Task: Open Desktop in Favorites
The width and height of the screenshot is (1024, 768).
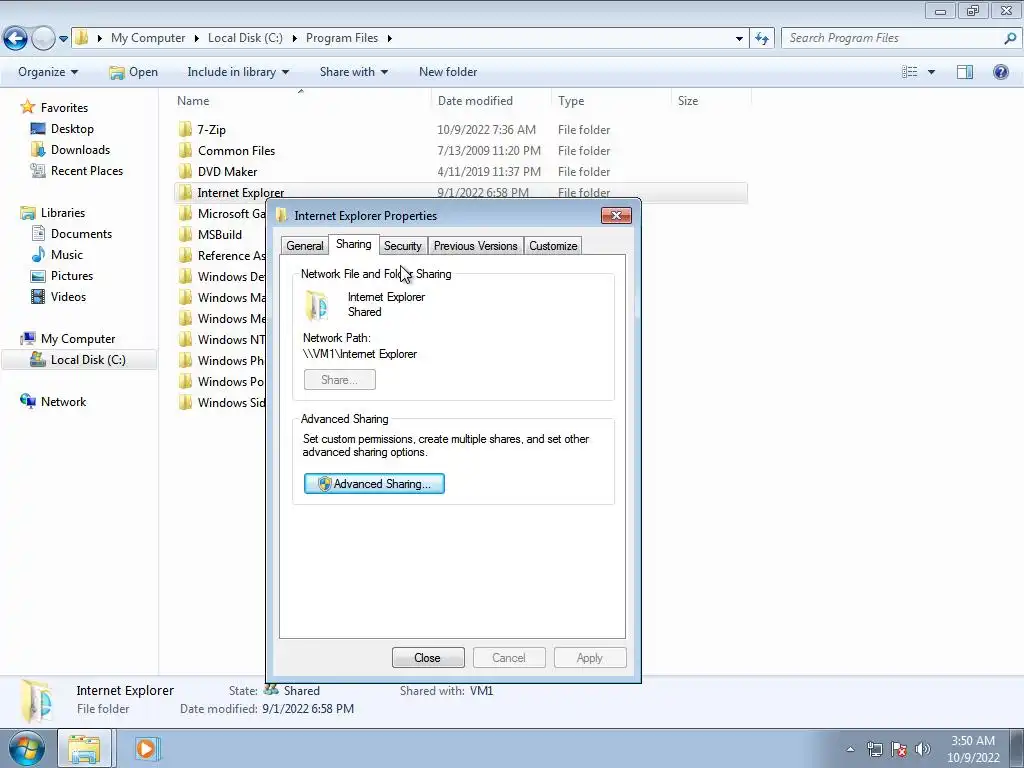Action: [62, 129]
